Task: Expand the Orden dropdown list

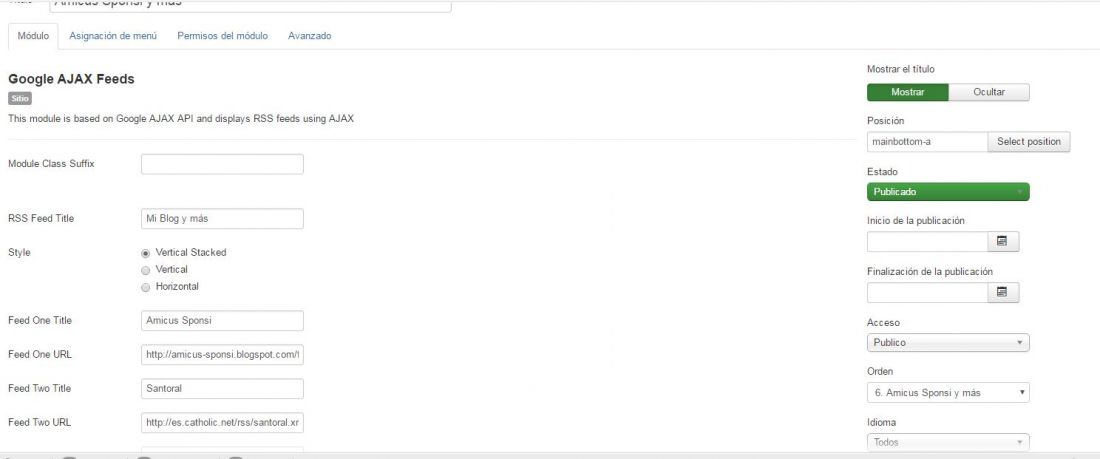Action: [948, 393]
